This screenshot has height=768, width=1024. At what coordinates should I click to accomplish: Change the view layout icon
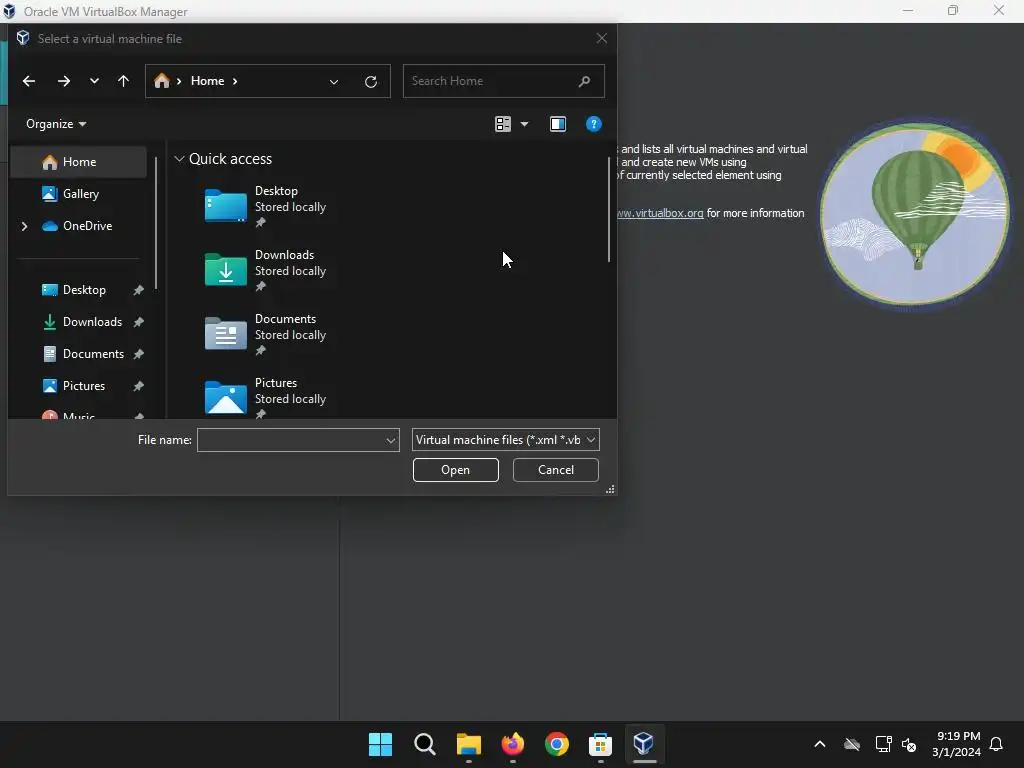(x=503, y=124)
